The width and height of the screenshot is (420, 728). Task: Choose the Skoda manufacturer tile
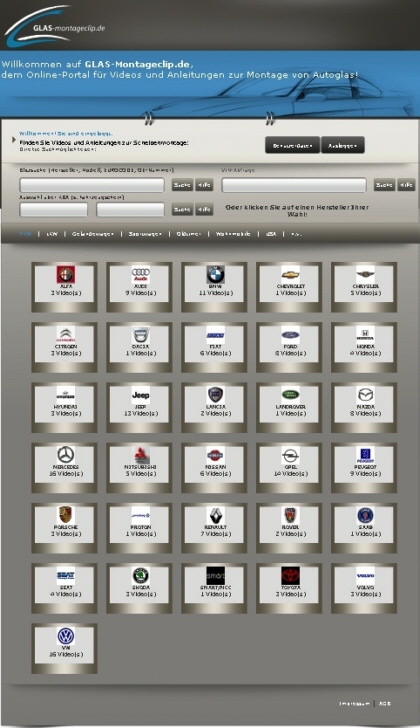click(x=139, y=588)
